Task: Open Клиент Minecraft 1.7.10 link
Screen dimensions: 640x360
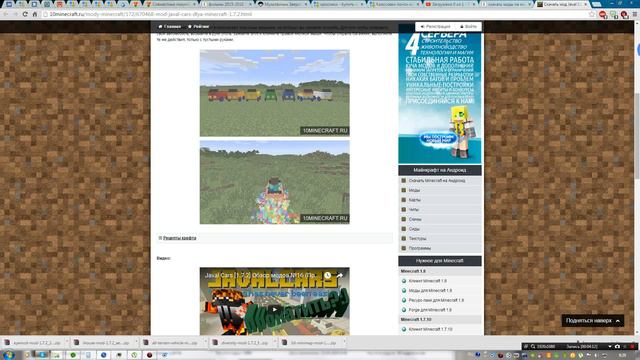Action: [430, 329]
